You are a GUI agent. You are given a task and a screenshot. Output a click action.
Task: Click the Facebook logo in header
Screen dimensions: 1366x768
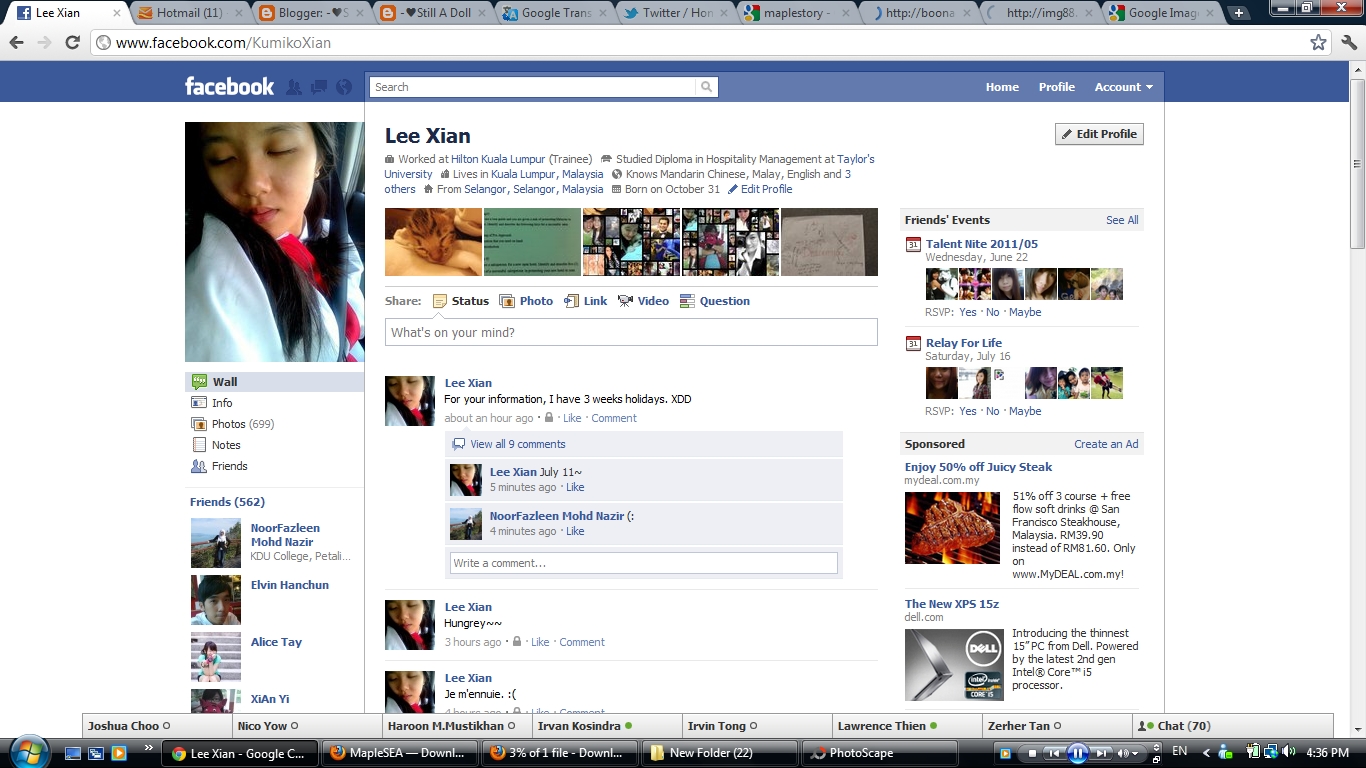(x=229, y=86)
